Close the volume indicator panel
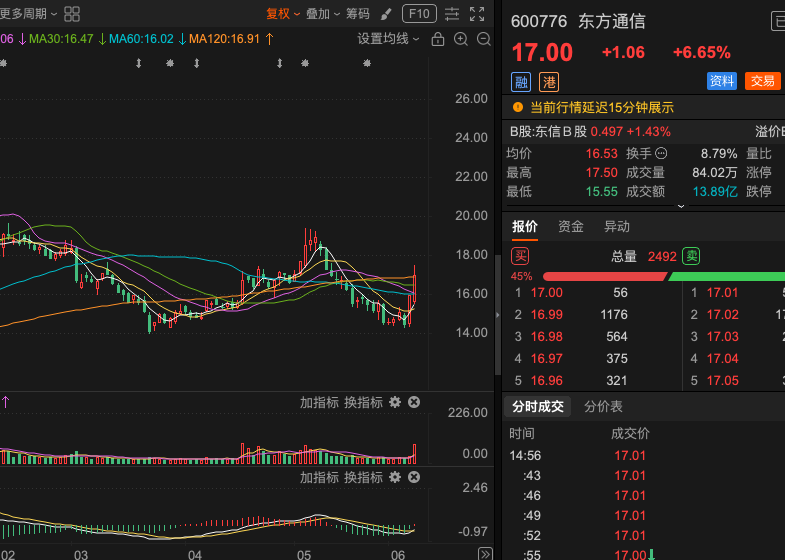 414,402
